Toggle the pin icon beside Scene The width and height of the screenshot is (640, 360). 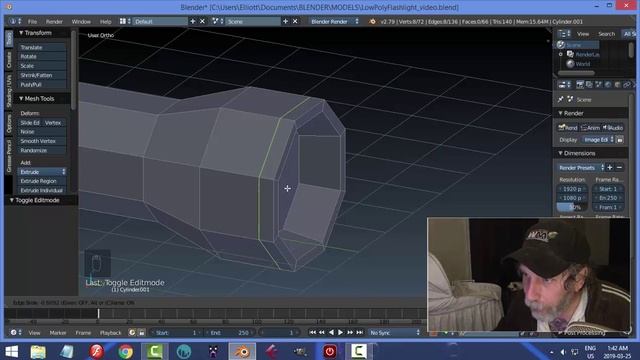point(561,99)
